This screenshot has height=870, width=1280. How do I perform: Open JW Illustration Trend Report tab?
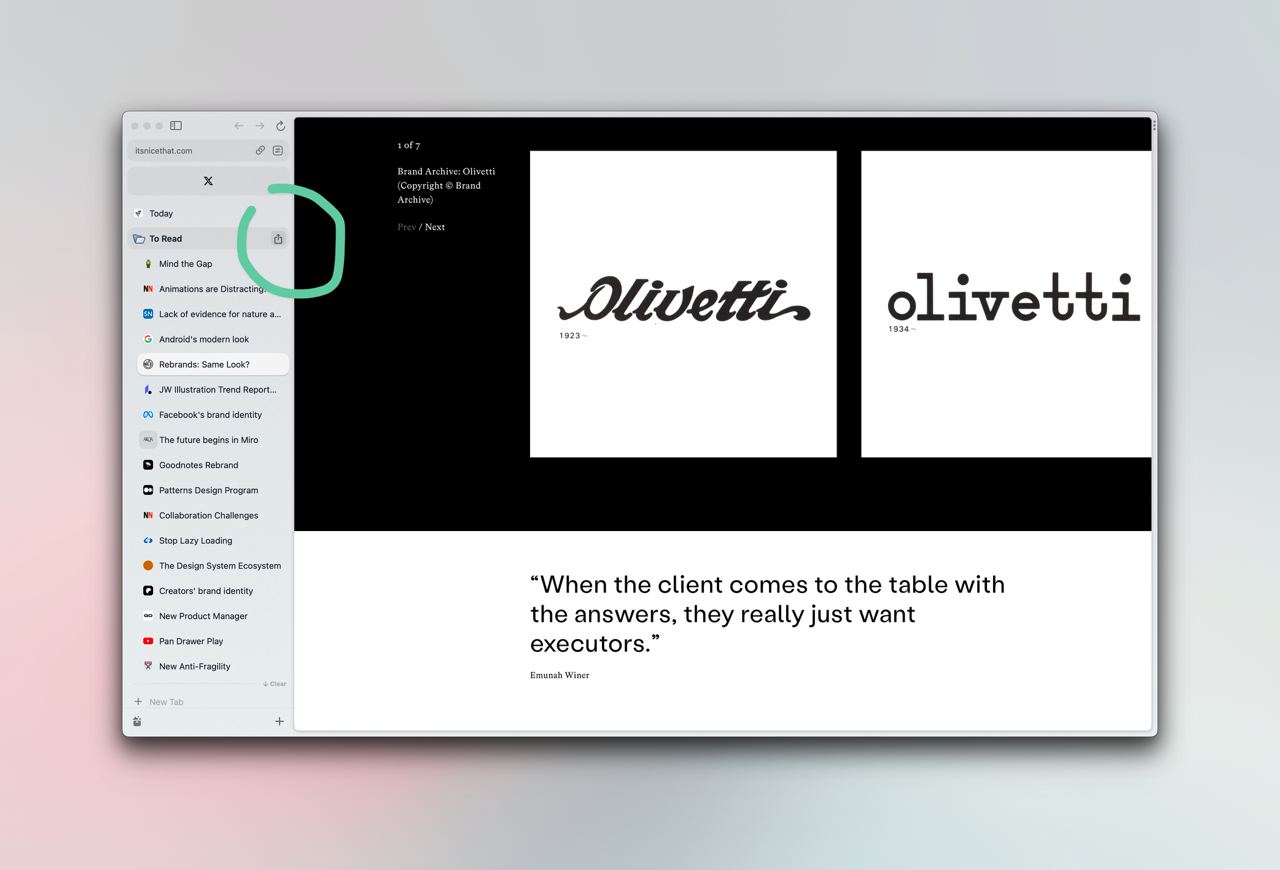pyautogui.click(x=213, y=390)
